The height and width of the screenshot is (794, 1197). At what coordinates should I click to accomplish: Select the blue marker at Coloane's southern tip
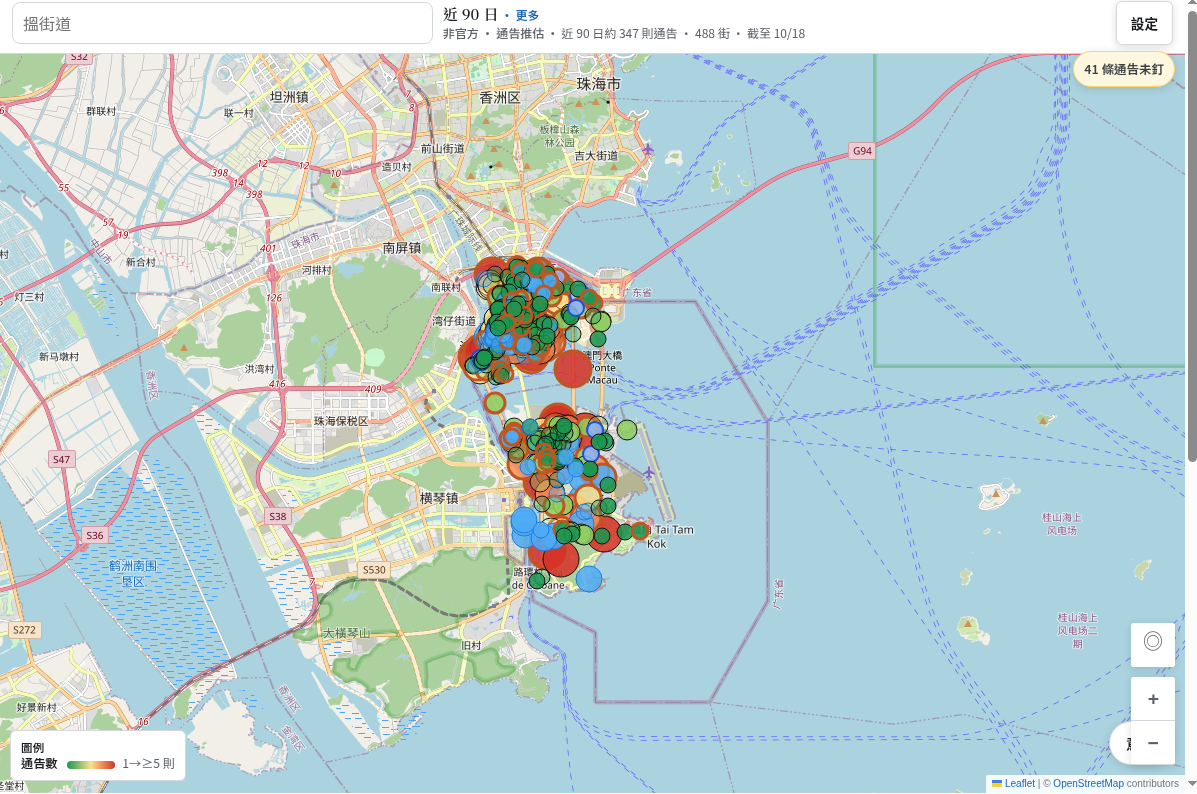click(589, 579)
